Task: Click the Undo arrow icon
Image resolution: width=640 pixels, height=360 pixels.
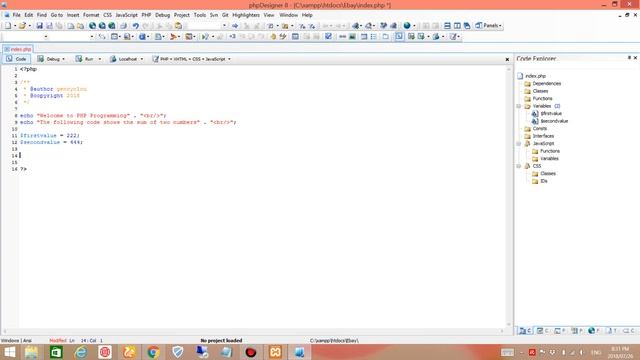Action: pyautogui.click(x=136, y=26)
